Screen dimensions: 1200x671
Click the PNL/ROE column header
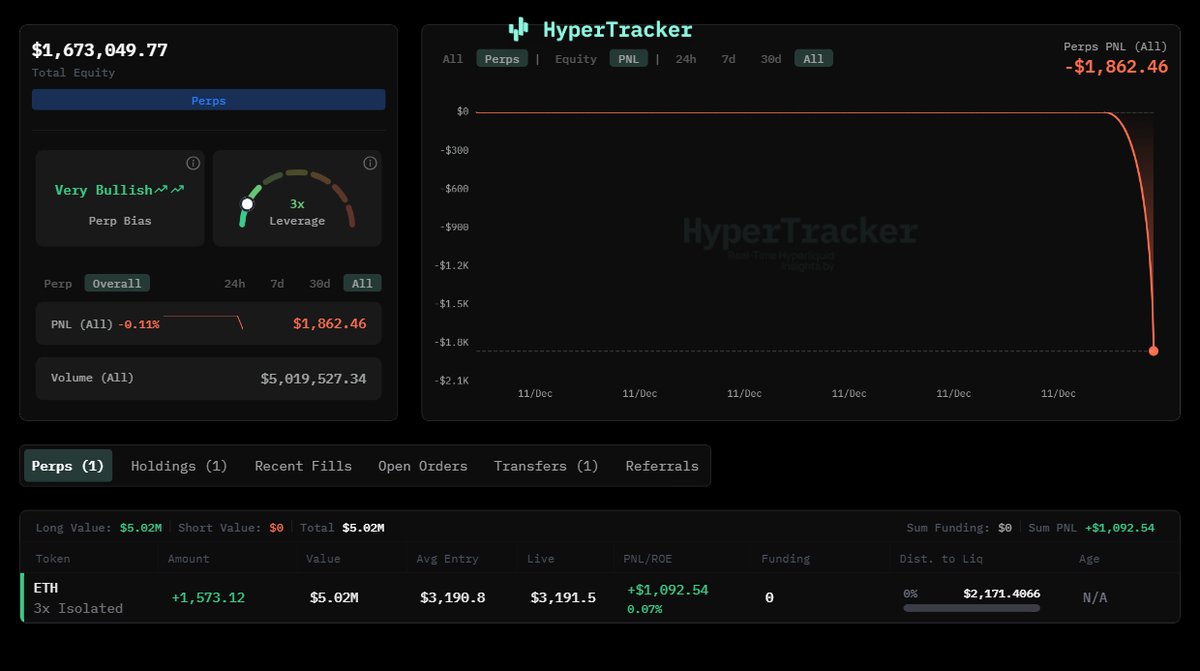[649, 559]
